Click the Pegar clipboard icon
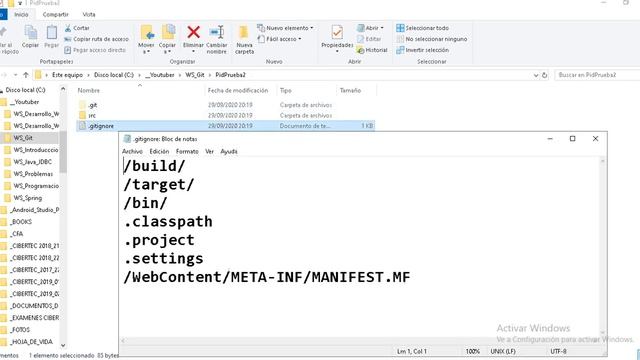The width and height of the screenshot is (640, 360). tap(51, 36)
